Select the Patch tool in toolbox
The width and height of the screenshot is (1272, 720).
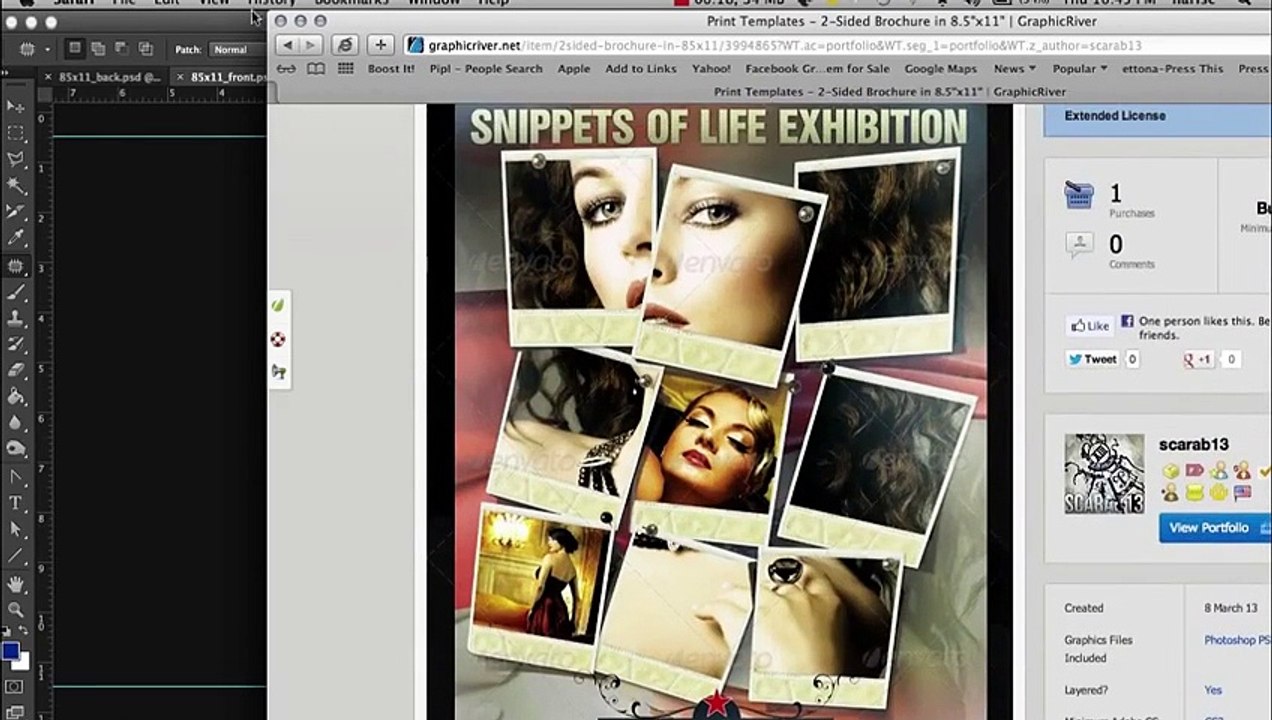[x=15, y=266]
